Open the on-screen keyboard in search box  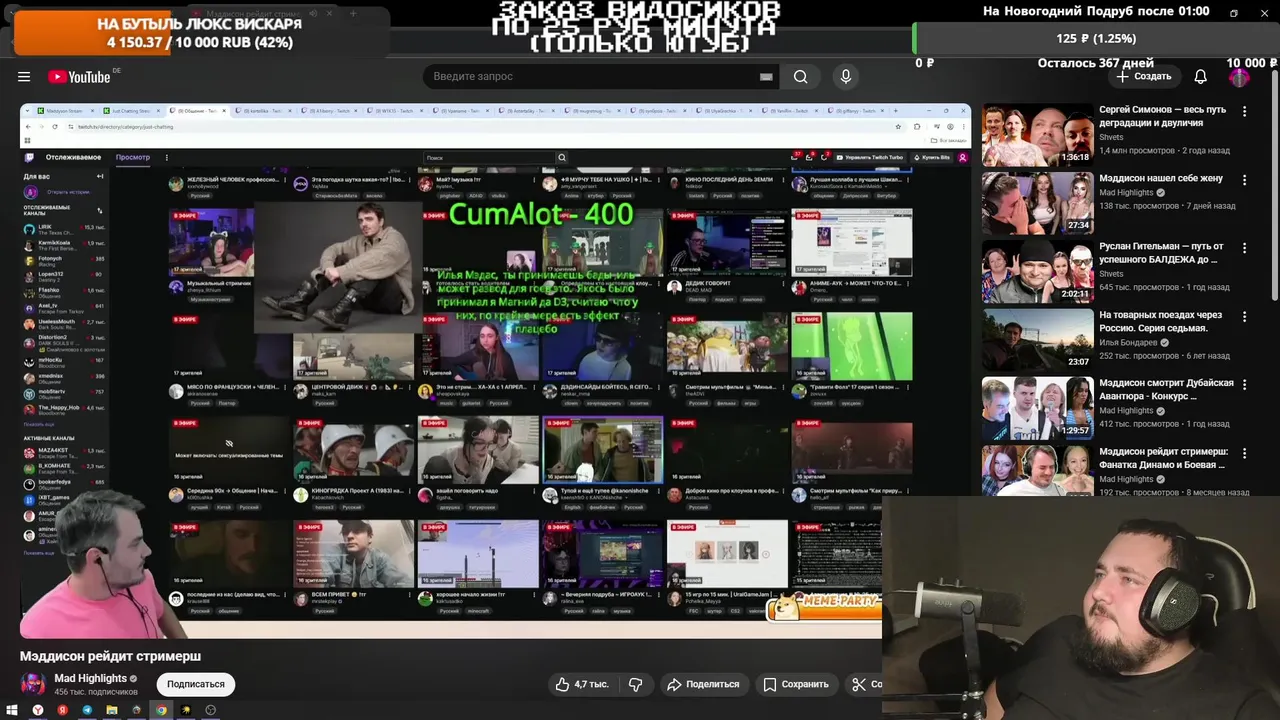pyautogui.click(x=766, y=77)
